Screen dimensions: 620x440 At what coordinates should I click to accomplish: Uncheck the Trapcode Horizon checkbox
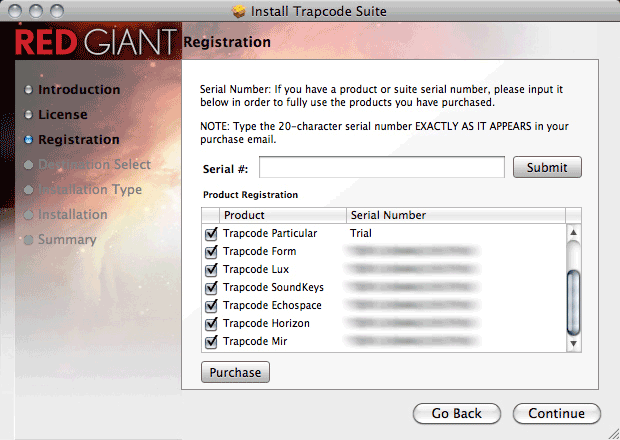pyautogui.click(x=211, y=324)
